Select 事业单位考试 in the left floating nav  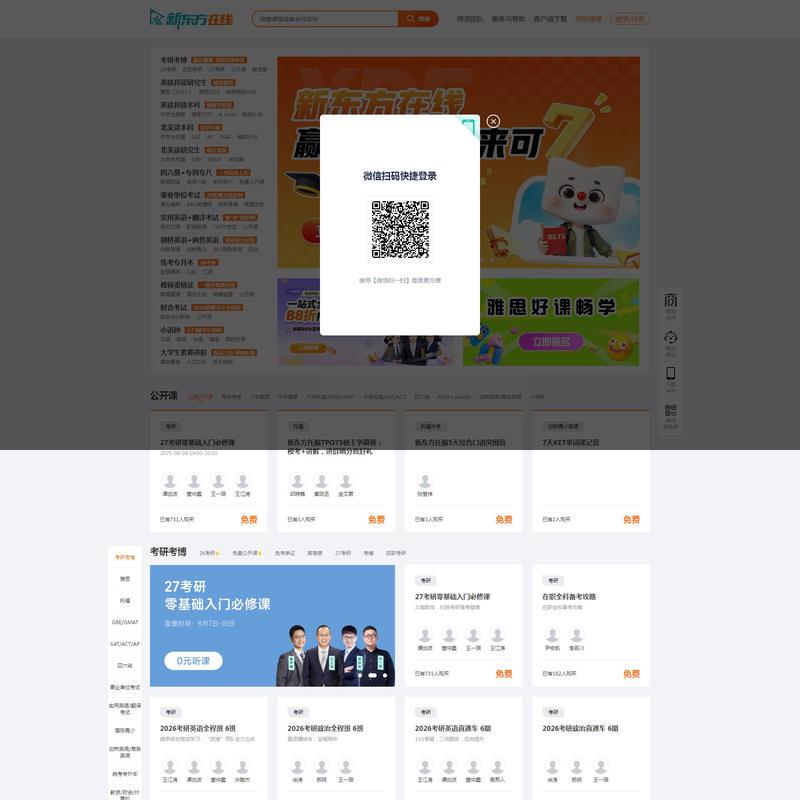125,687
